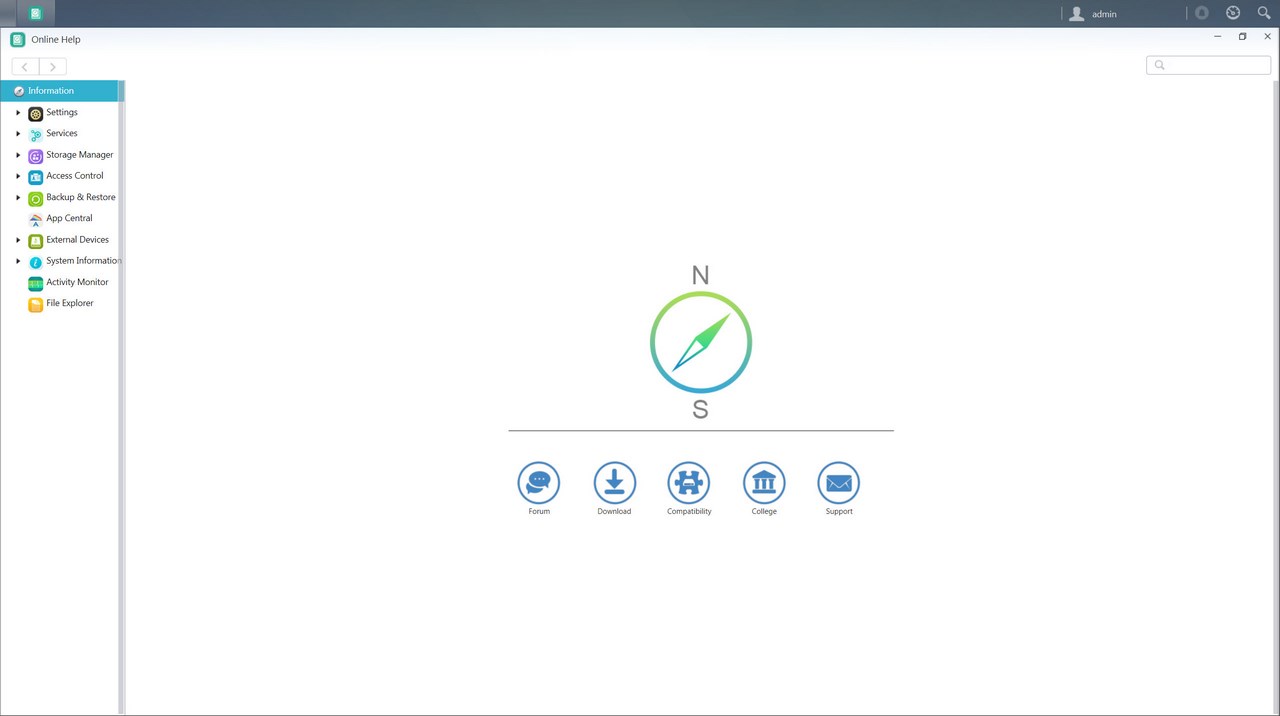Viewport: 1280px width, 716px height.
Task: Click the compass logo graphic
Action: [700, 343]
